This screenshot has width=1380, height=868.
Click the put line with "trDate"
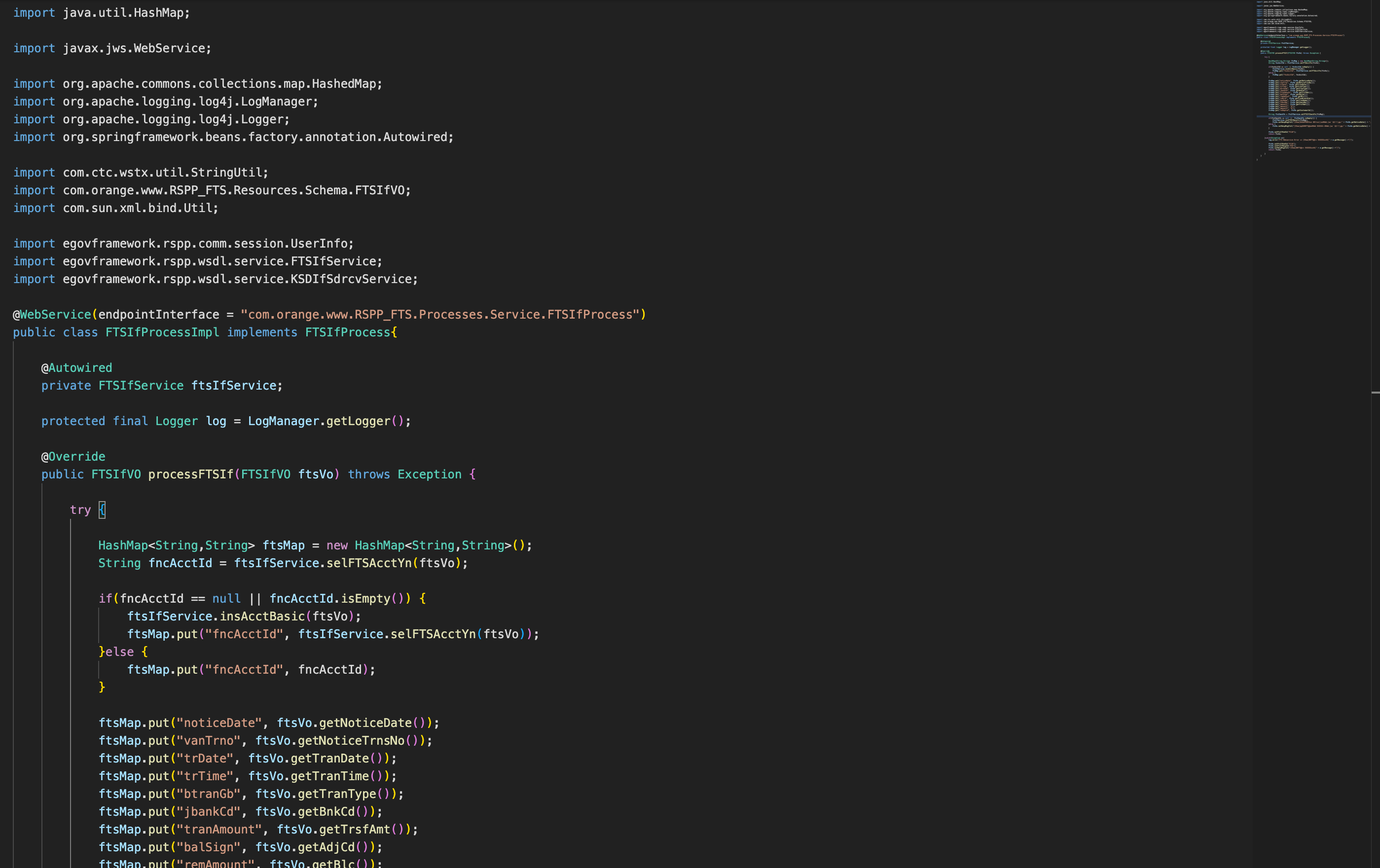(248, 759)
